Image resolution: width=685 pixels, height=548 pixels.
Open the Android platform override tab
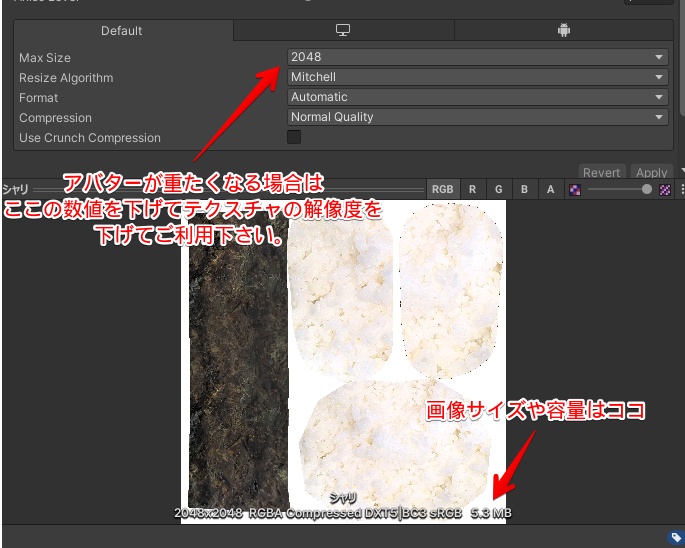(x=564, y=31)
